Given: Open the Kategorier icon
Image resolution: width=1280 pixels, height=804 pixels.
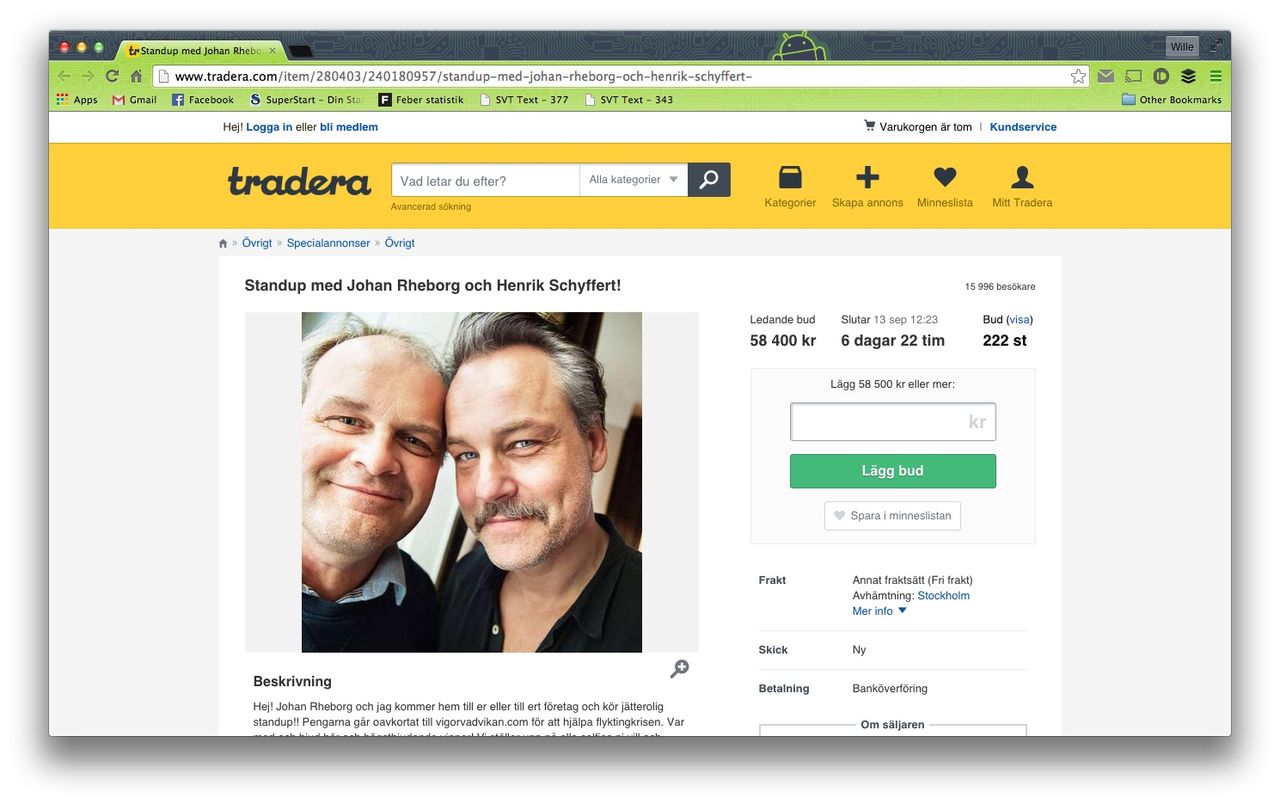Looking at the screenshot, I should pyautogui.click(x=790, y=178).
